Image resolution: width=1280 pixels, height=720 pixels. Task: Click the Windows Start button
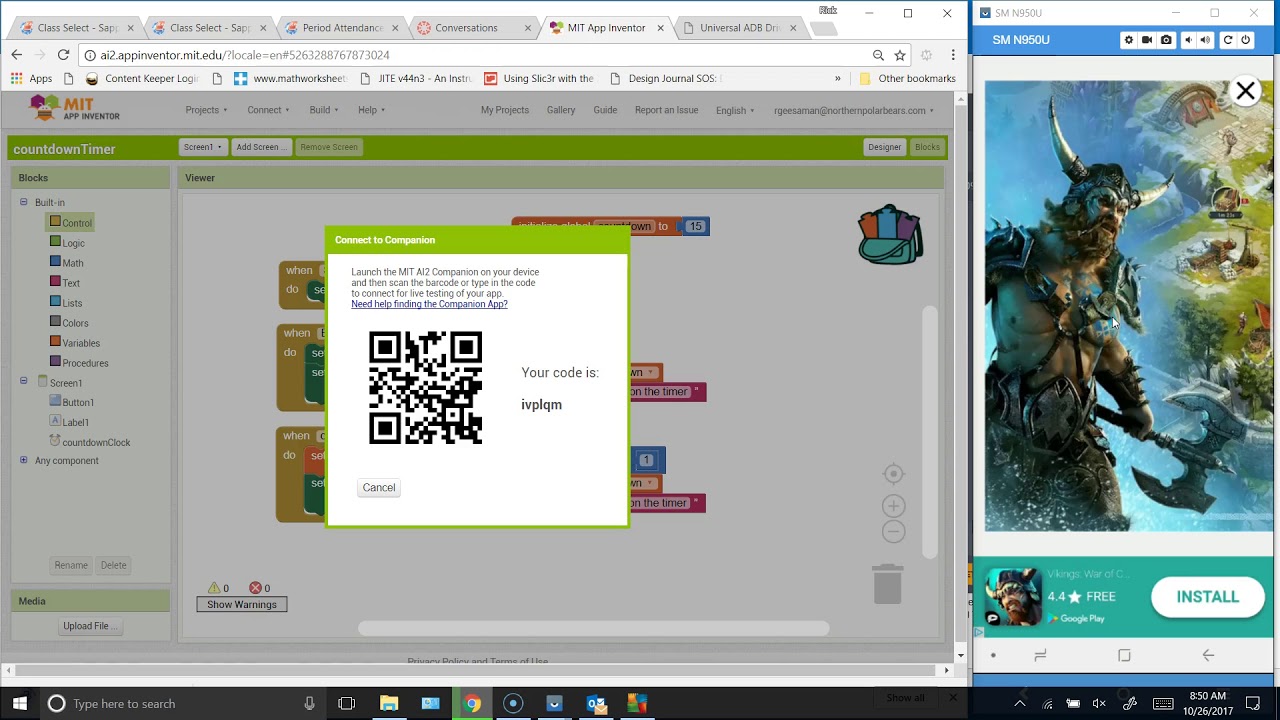pos(19,703)
